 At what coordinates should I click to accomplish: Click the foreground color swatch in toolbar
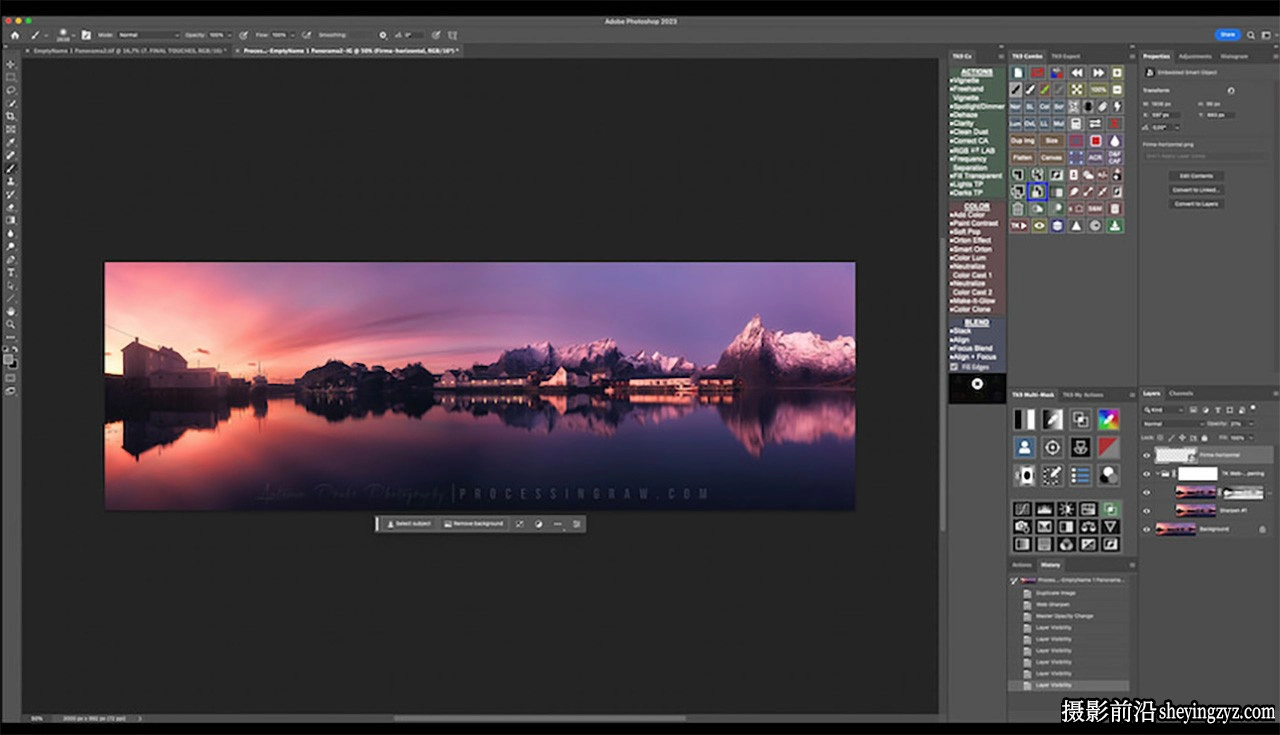[9, 357]
